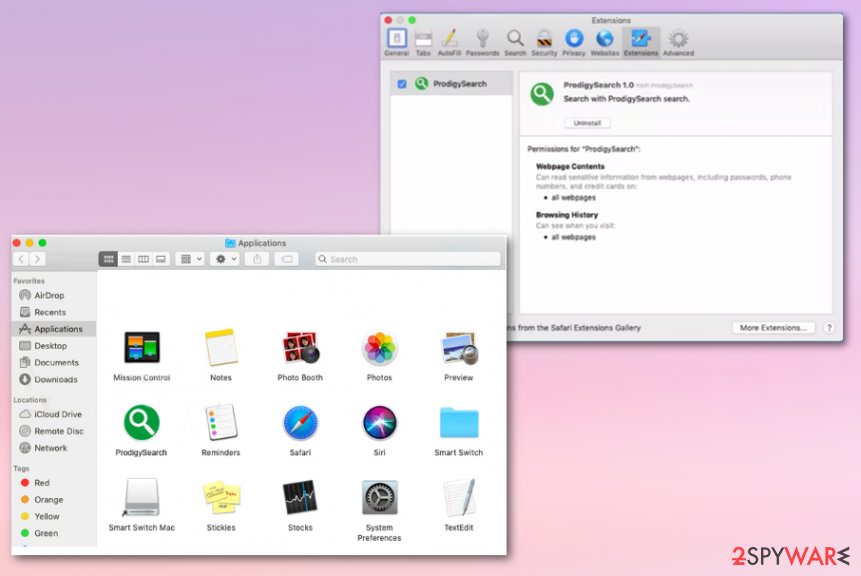Image resolution: width=861 pixels, height=576 pixels.
Task: Switch Finder to icon view
Action: click(108, 259)
